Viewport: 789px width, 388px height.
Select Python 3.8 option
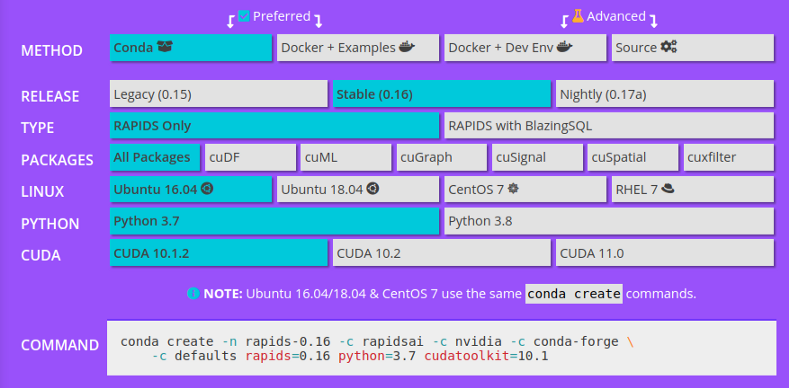click(x=609, y=221)
